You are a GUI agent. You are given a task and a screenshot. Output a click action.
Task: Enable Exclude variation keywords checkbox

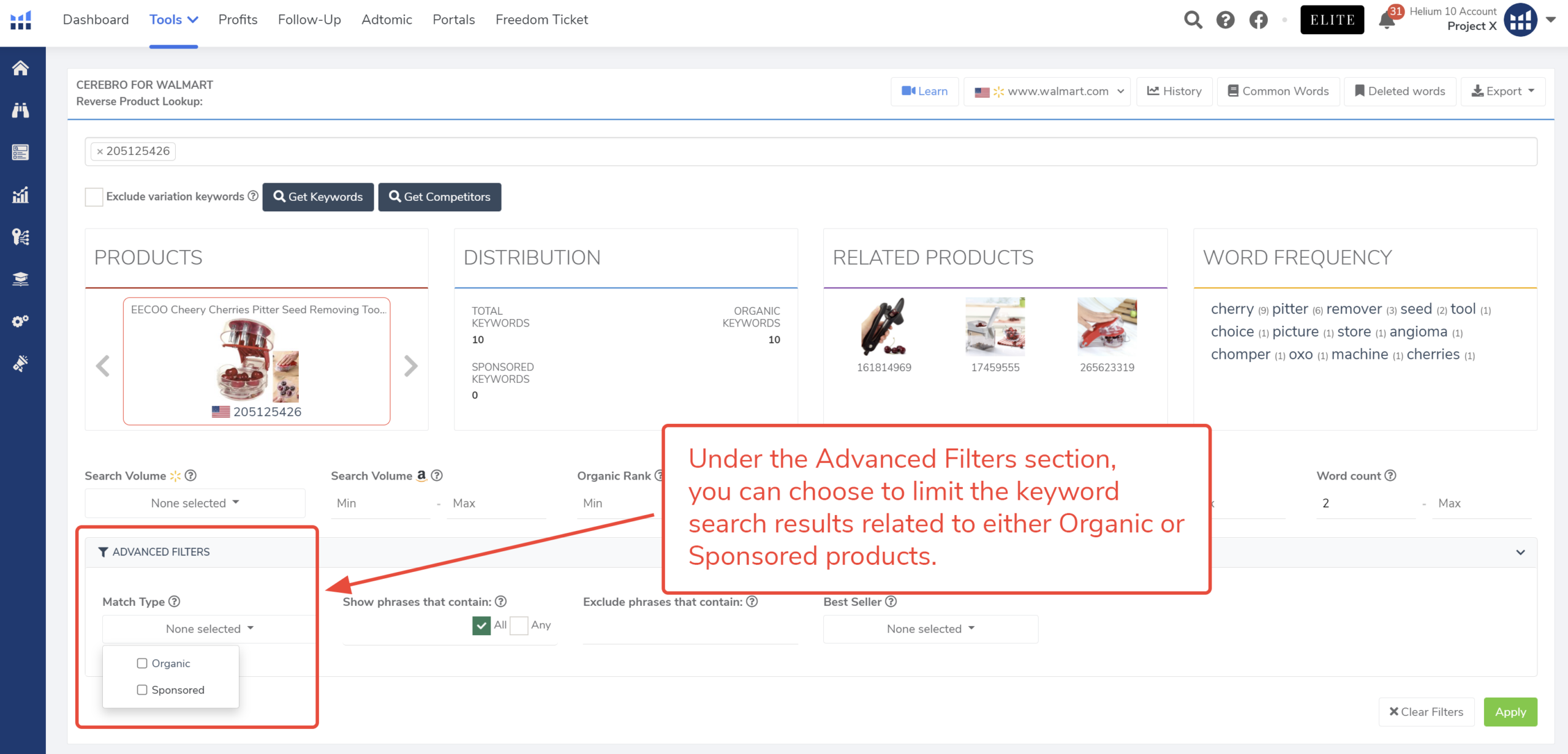pos(94,197)
